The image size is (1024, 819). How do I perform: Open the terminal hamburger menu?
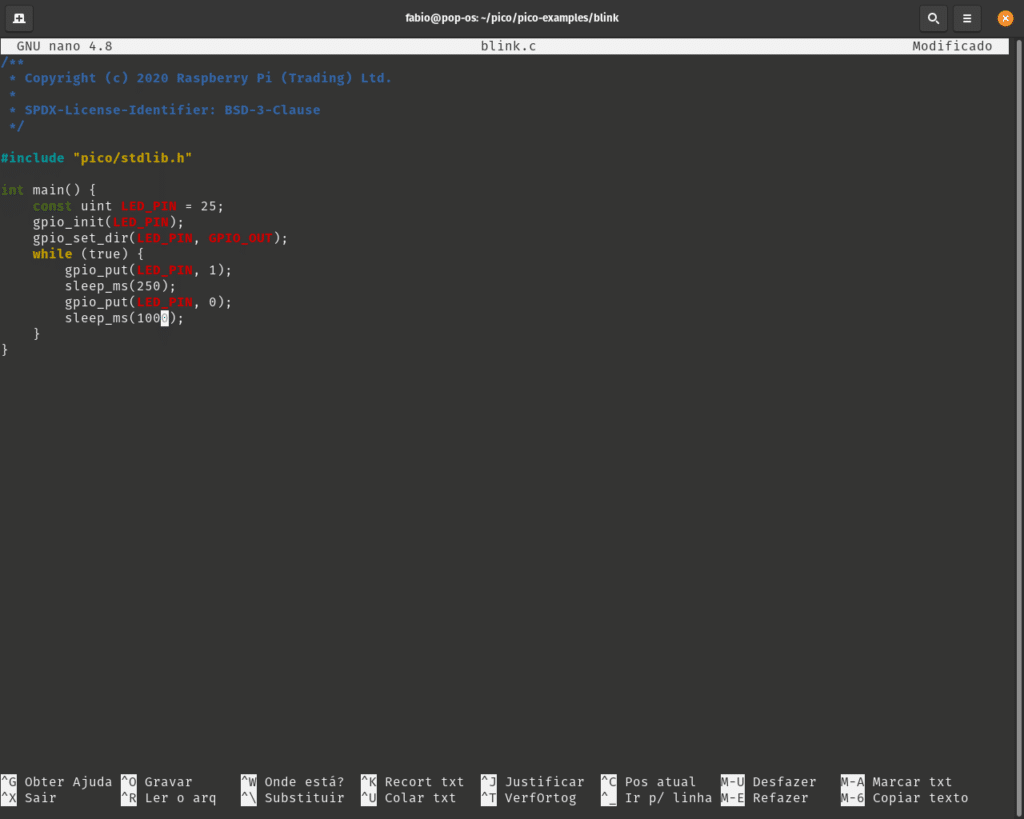pos(966,18)
